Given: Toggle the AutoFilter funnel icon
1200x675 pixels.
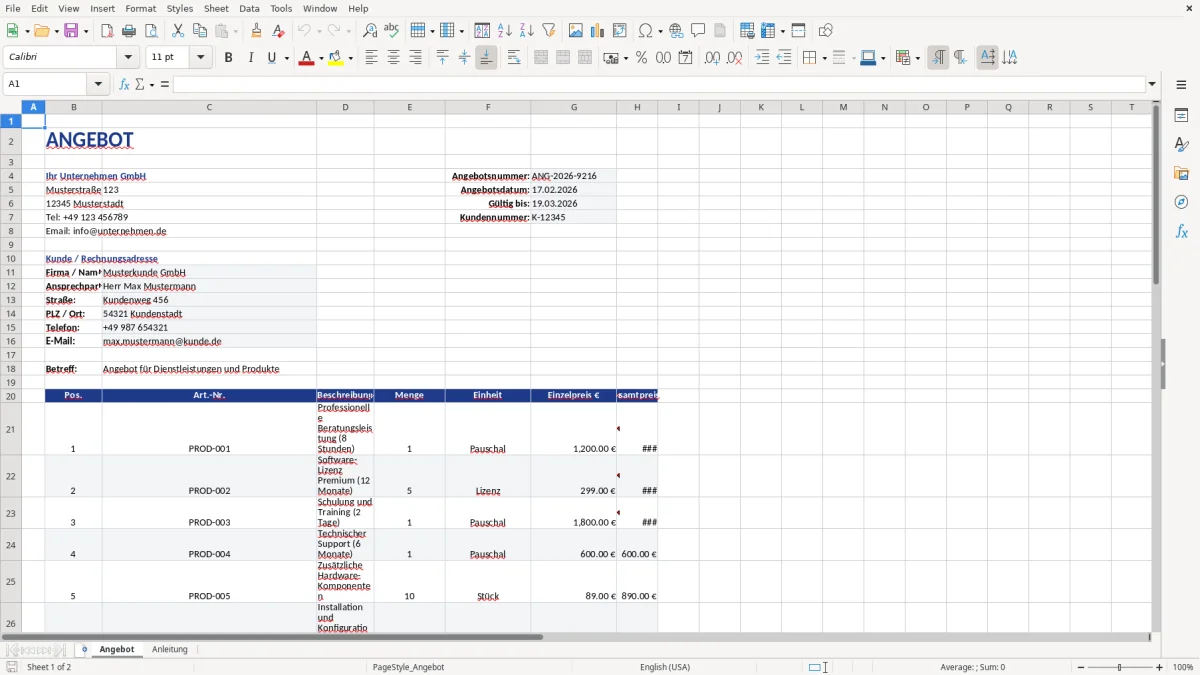Looking at the screenshot, I should tap(549, 31).
